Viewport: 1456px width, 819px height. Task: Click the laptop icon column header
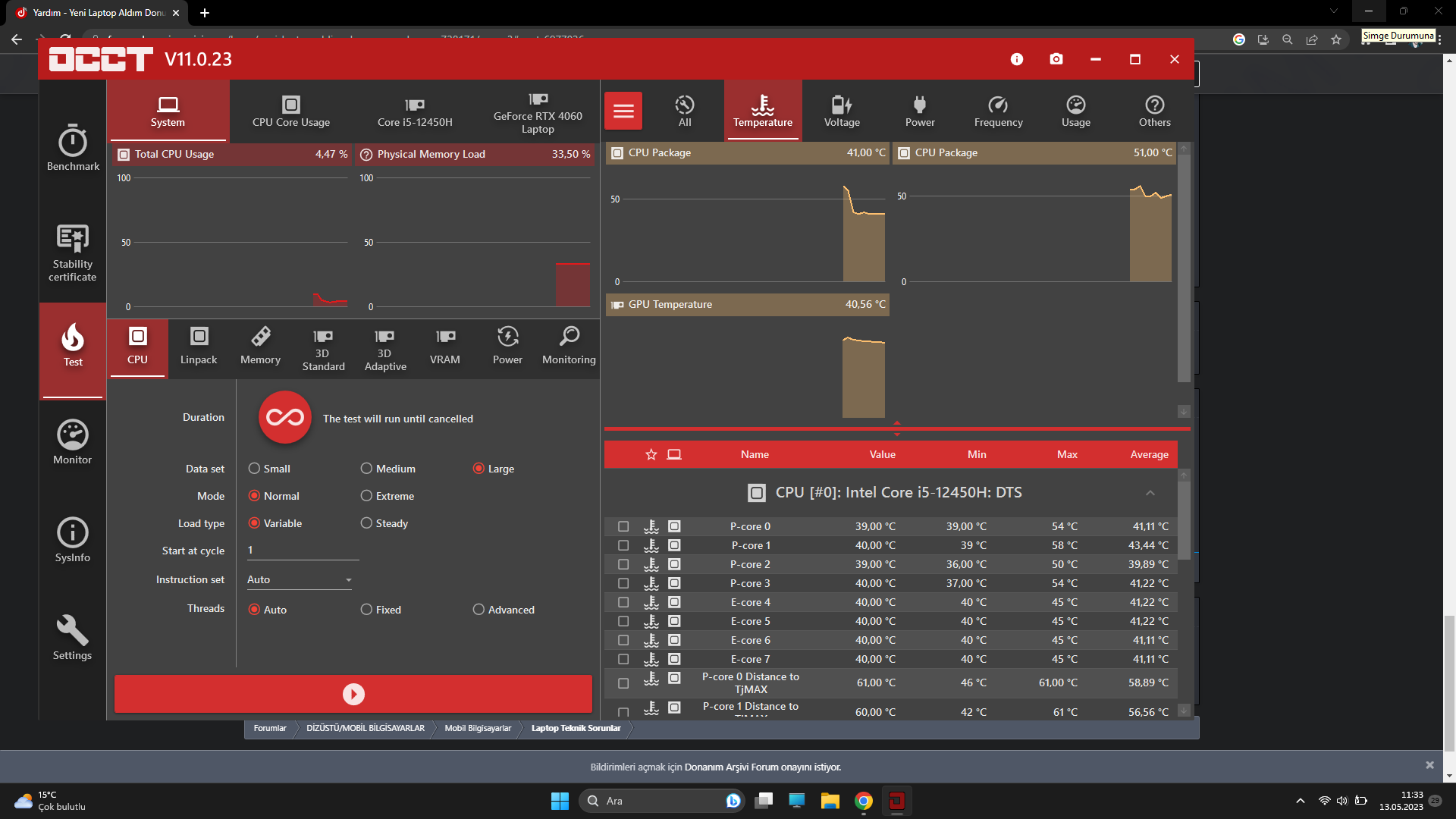pyautogui.click(x=674, y=454)
